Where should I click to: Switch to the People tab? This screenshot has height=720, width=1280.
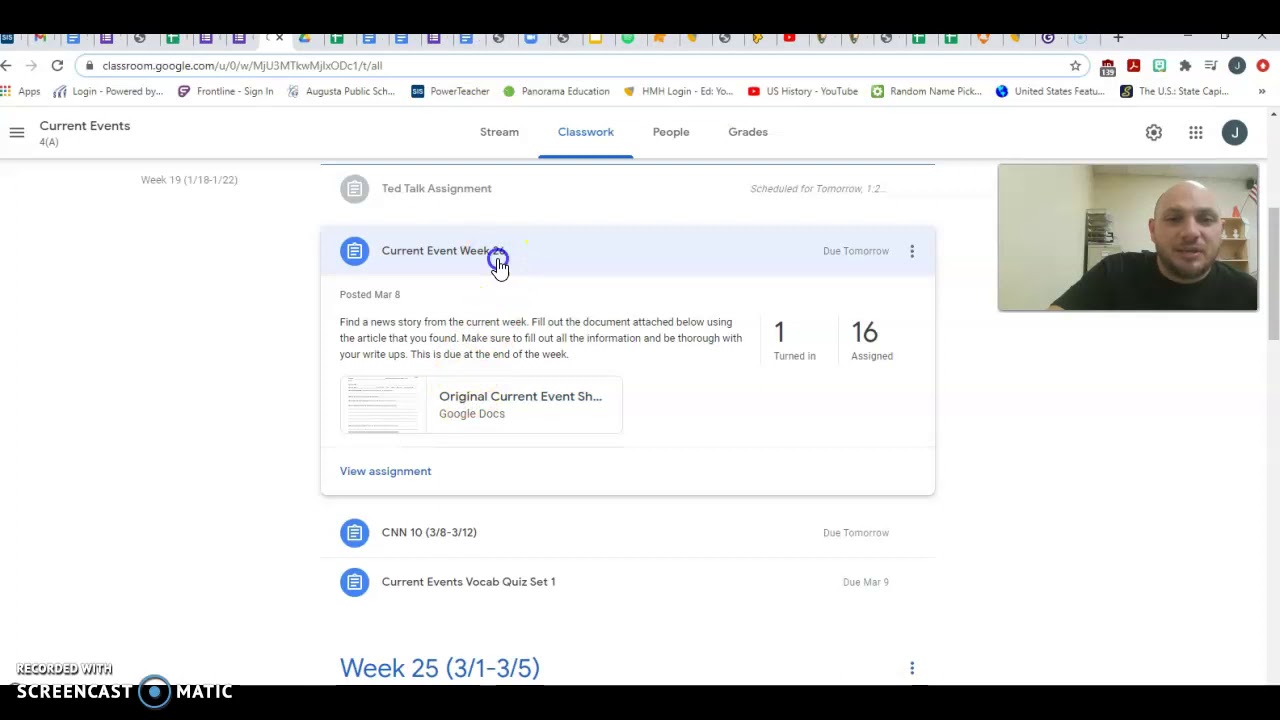(x=671, y=132)
